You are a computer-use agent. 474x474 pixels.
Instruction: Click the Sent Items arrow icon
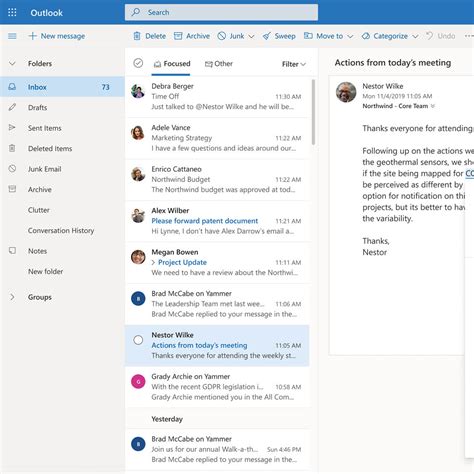pyautogui.click(x=12, y=128)
